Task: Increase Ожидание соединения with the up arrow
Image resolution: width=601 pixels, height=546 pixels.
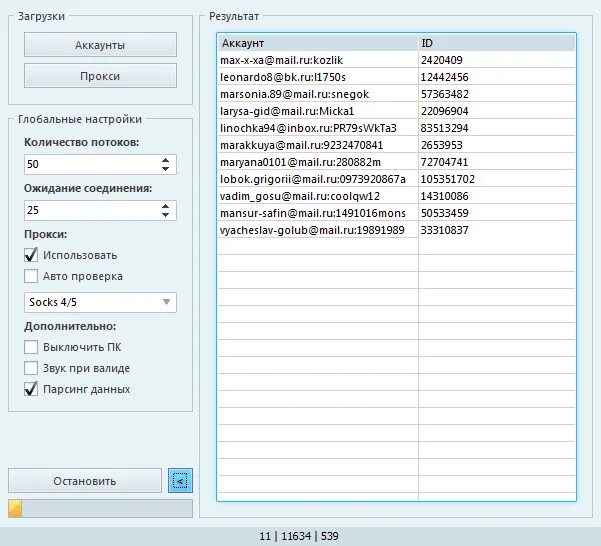Action: (166, 207)
